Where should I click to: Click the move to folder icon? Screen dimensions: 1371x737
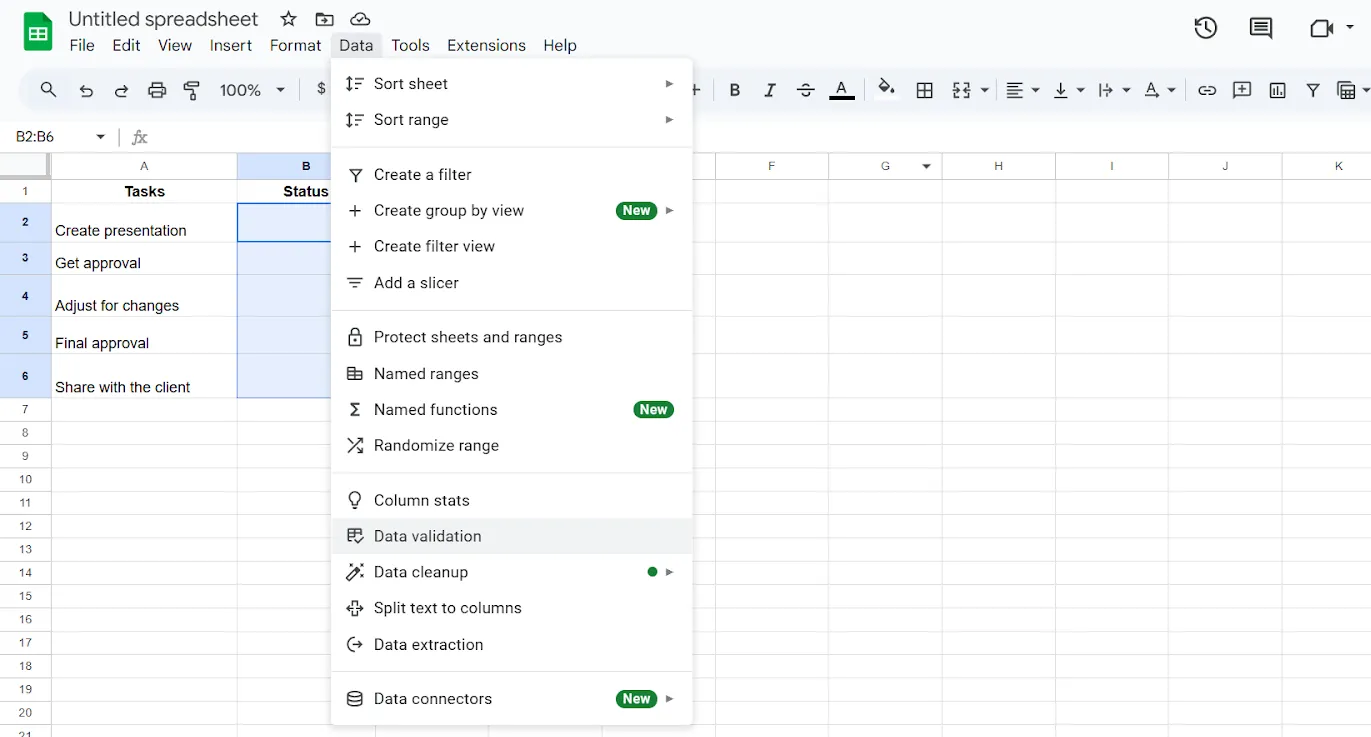pyautogui.click(x=324, y=19)
